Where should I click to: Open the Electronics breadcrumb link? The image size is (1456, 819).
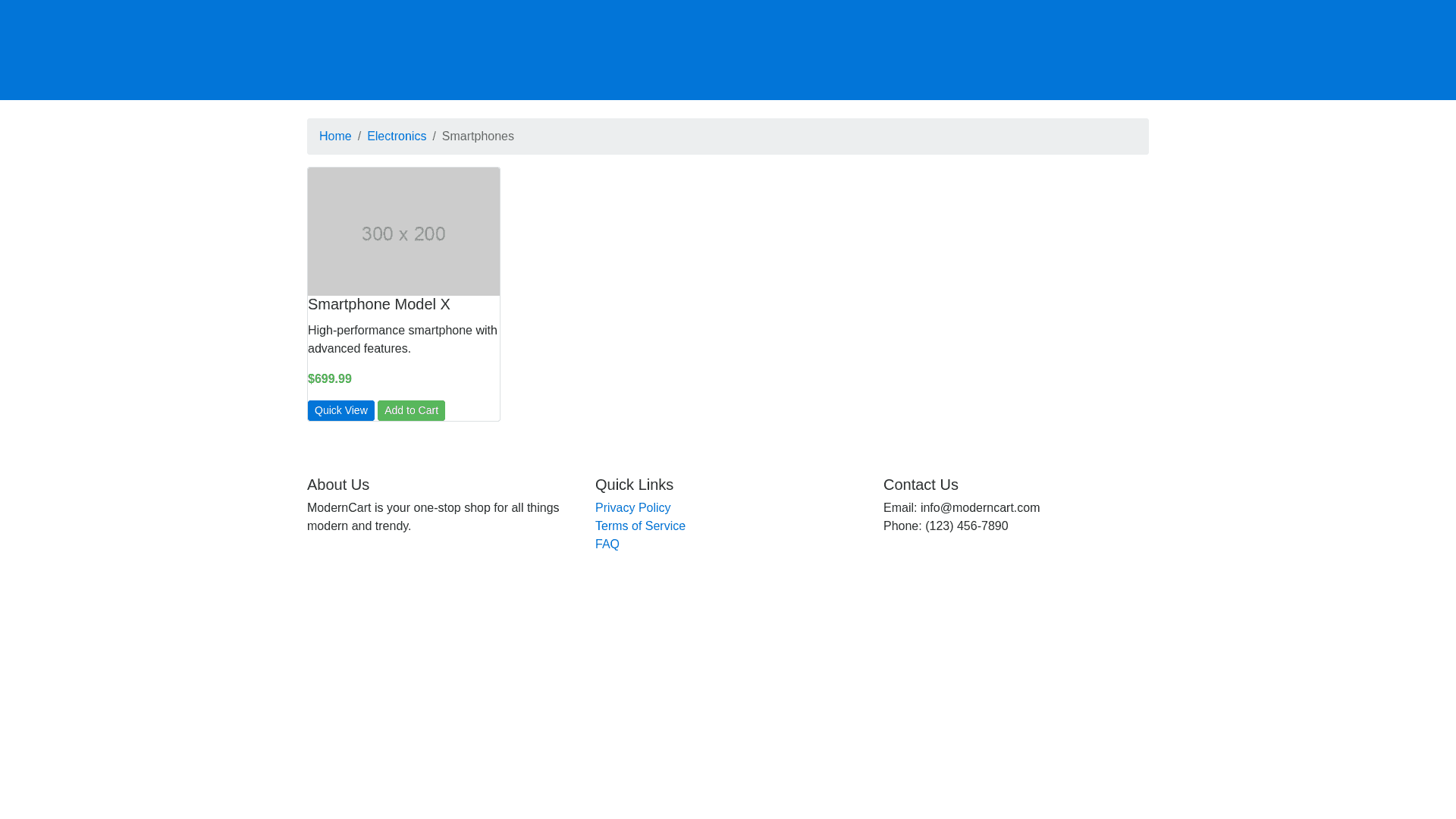tap(397, 136)
